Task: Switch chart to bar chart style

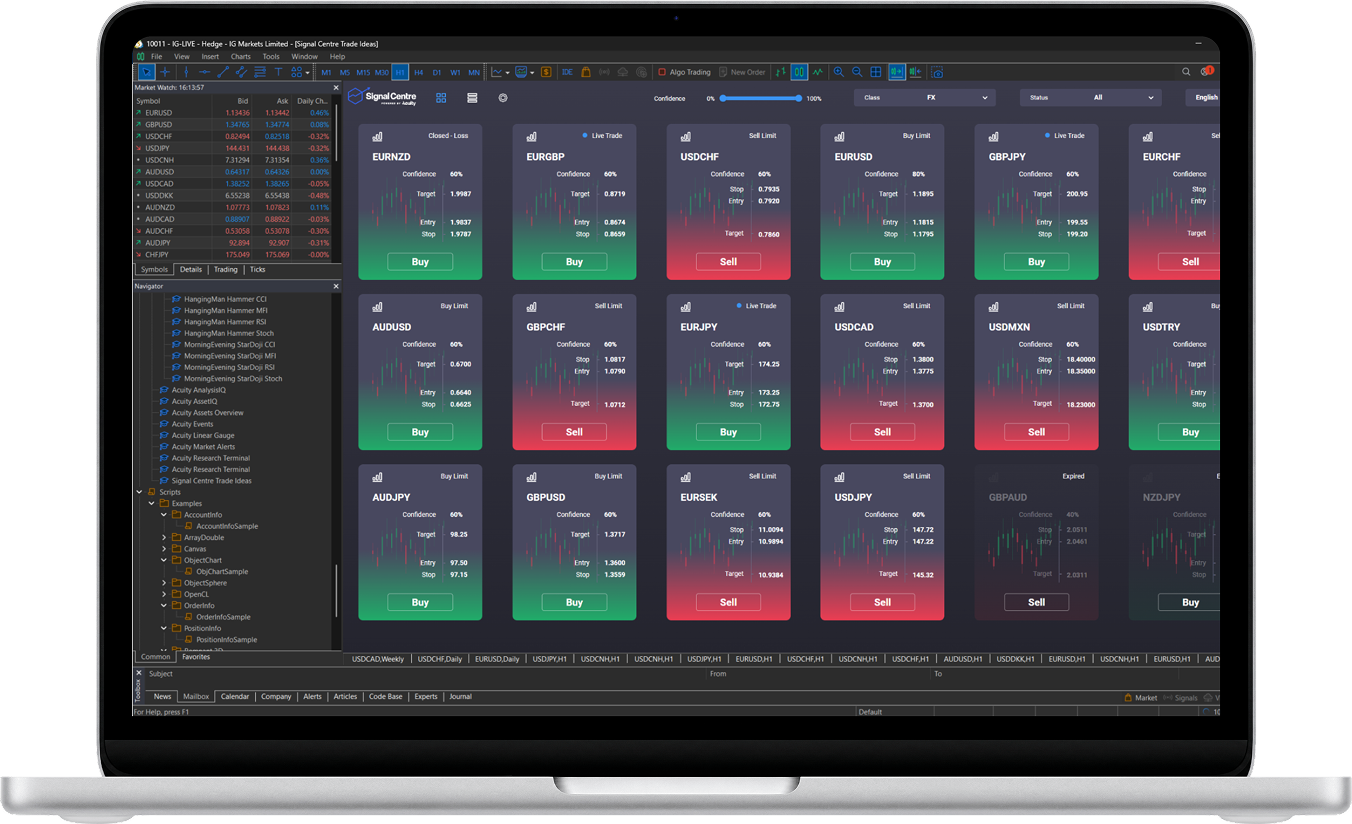Action: click(781, 72)
